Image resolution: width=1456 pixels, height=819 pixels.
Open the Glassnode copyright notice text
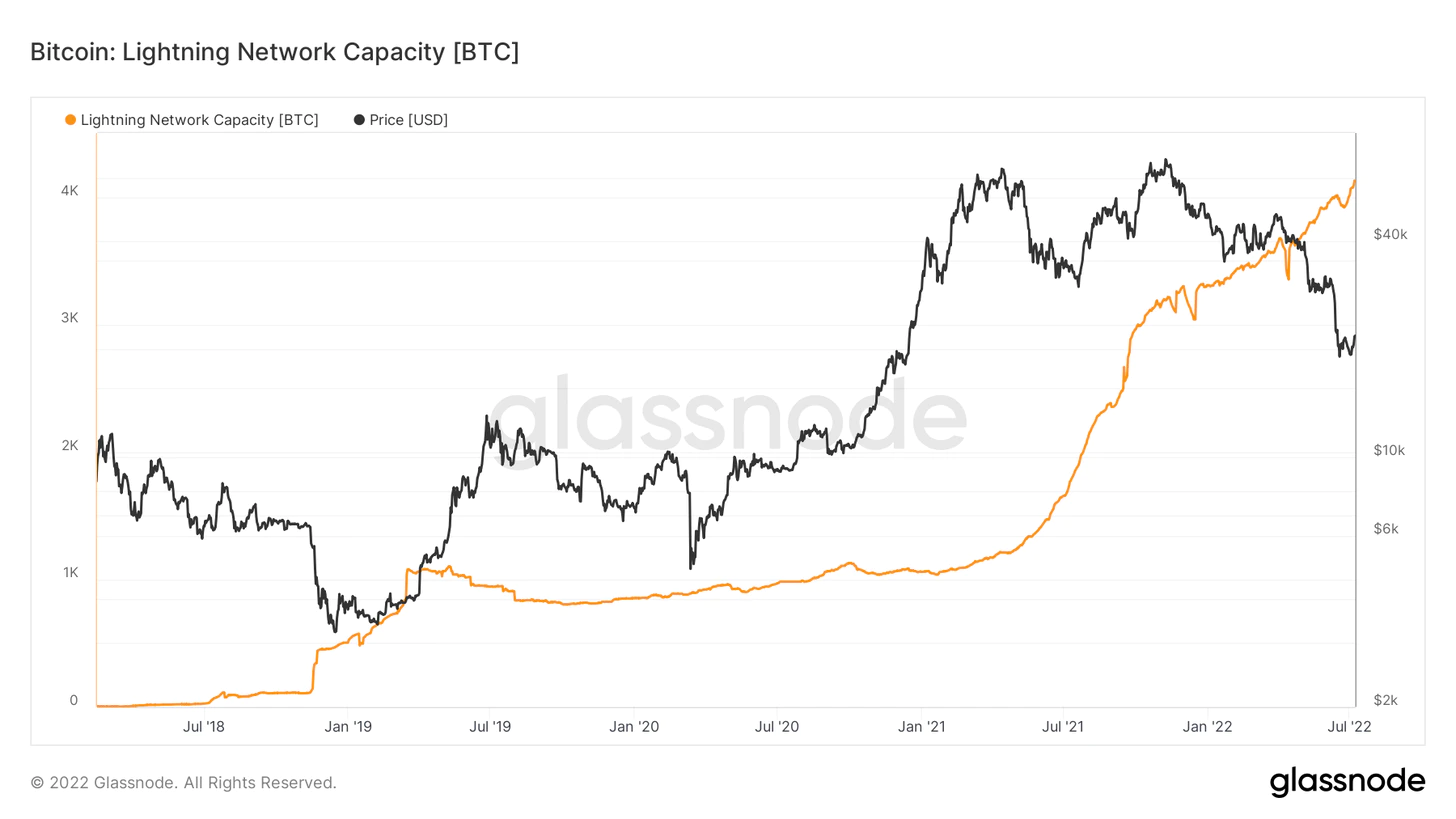point(184,782)
